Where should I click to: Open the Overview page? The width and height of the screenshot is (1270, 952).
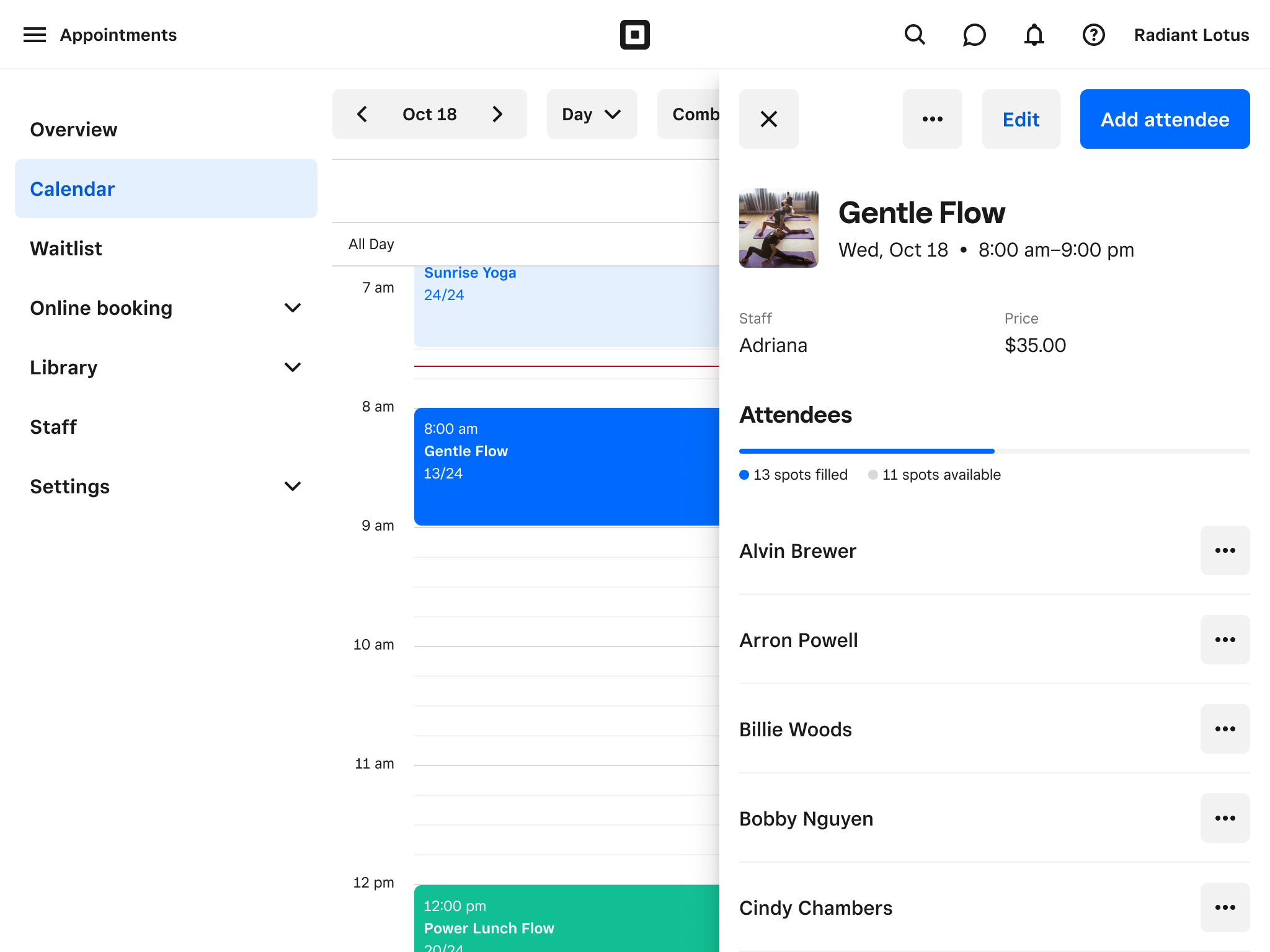coord(74,130)
